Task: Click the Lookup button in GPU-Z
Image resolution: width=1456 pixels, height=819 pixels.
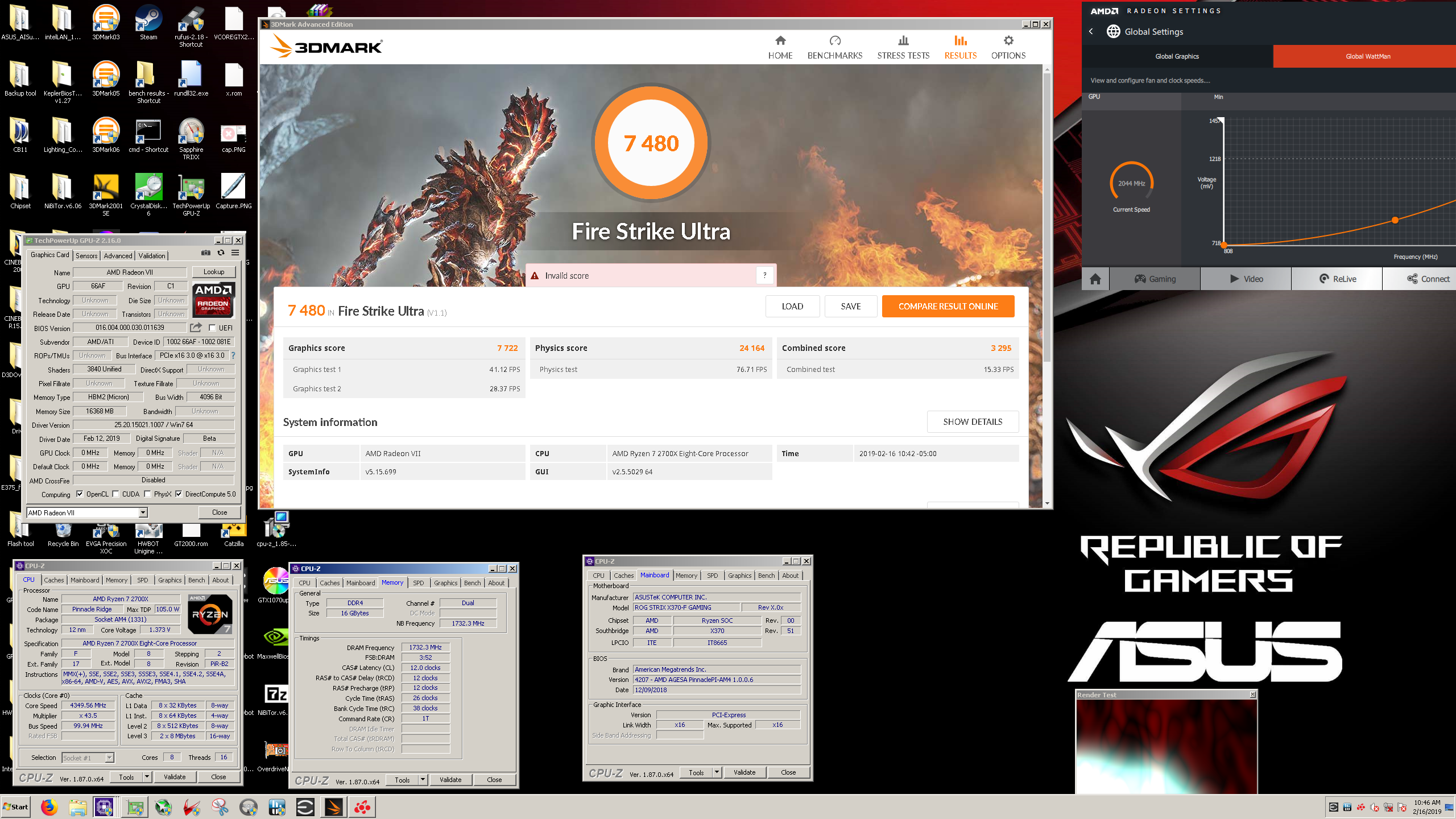Action: click(214, 272)
